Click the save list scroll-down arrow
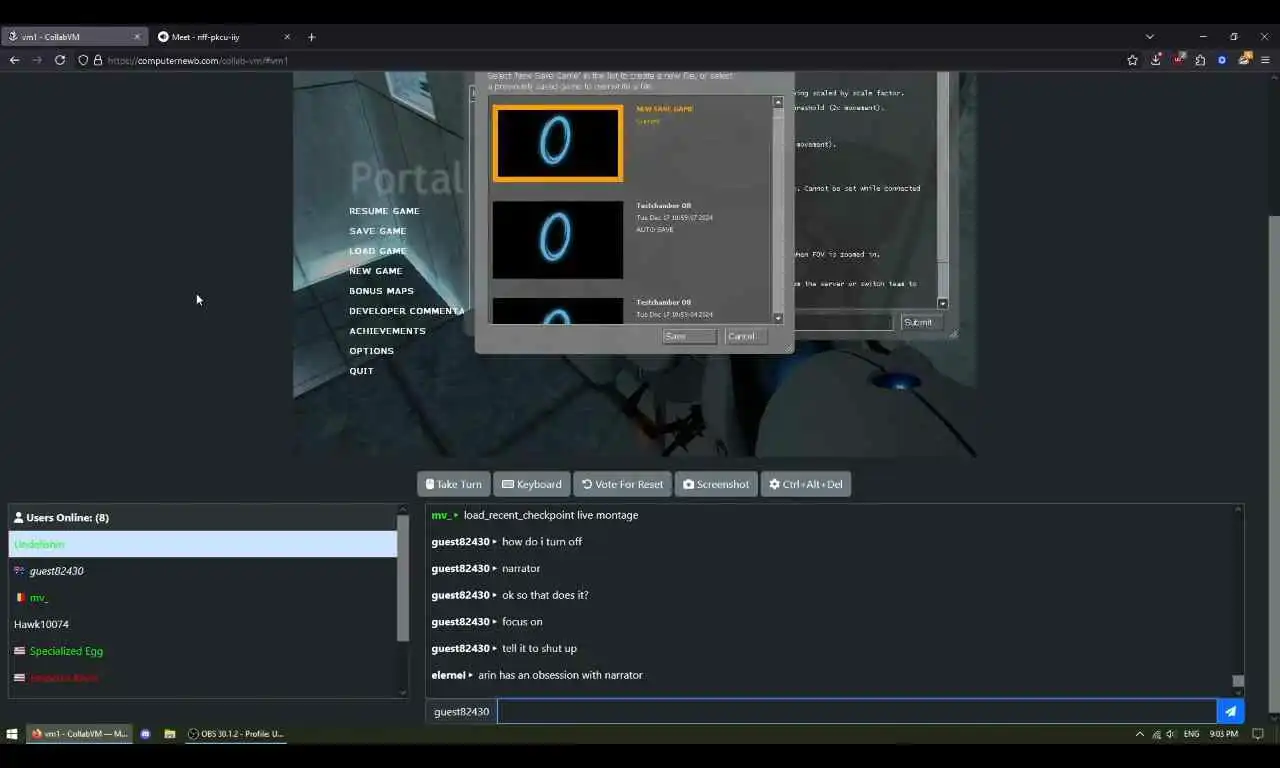 [x=778, y=318]
